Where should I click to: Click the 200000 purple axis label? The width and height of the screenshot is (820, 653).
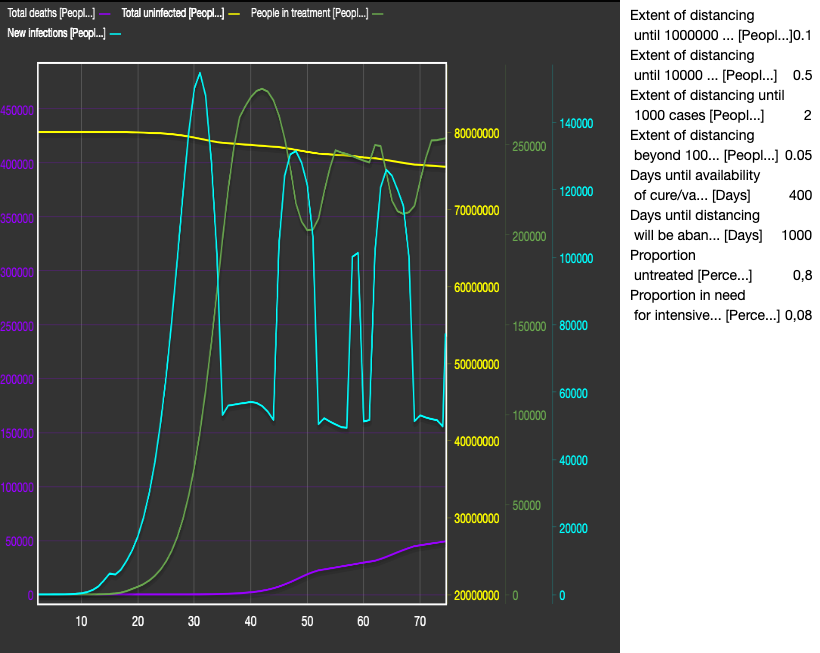point(17,380)
